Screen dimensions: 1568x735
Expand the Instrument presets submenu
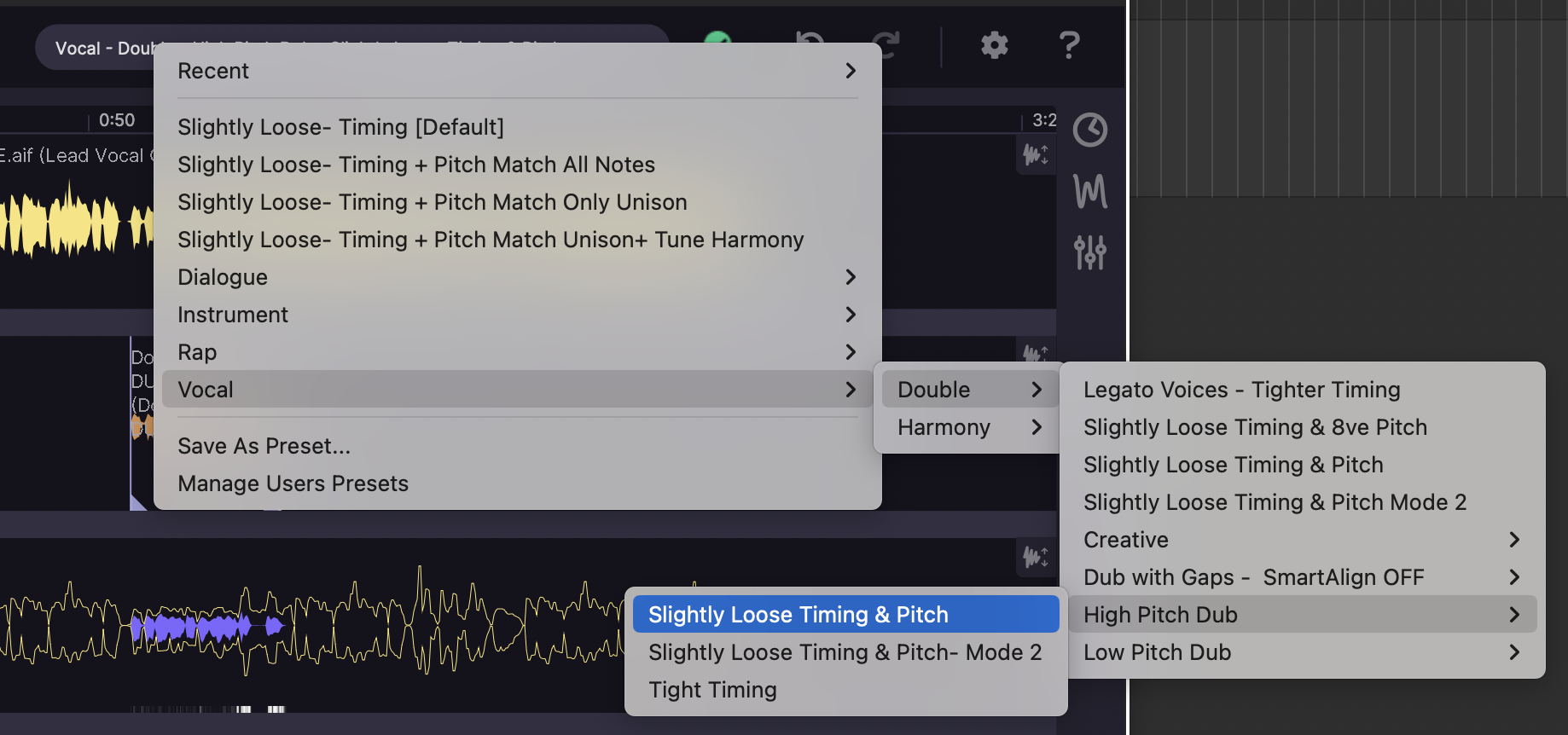click(x=516, y=315)
